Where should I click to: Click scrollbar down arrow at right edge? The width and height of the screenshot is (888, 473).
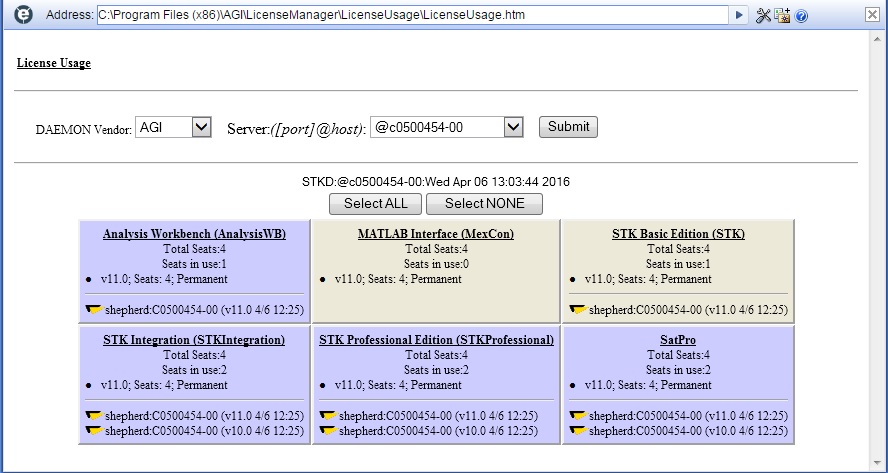pos(879,463)
